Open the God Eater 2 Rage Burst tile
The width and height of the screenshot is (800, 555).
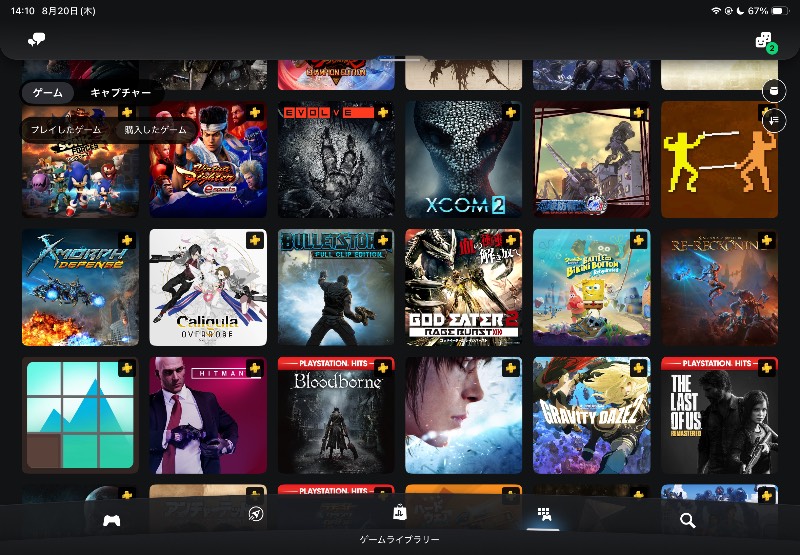(464, 287)
